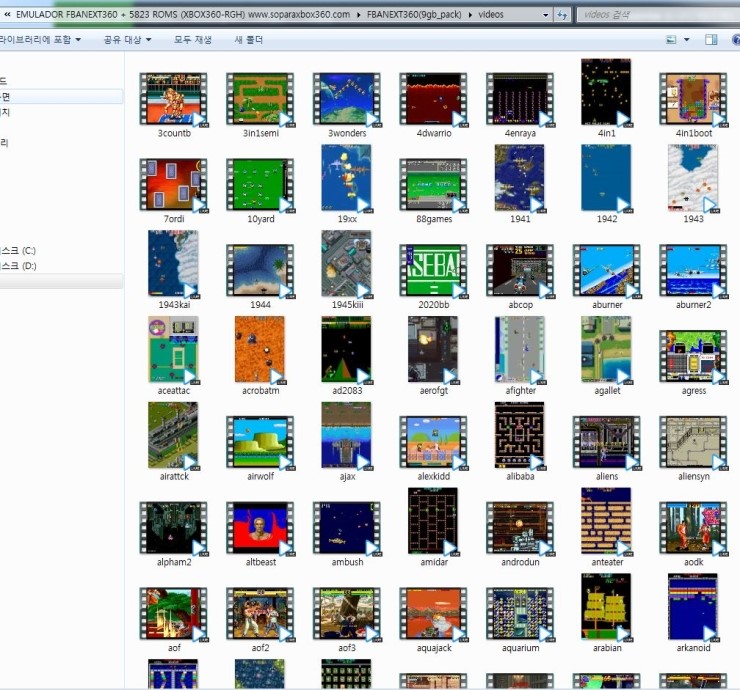Select the aof3 video thumbnail
Screen dimensions: 740x690
pyautogui.click(x=347, y=614)
